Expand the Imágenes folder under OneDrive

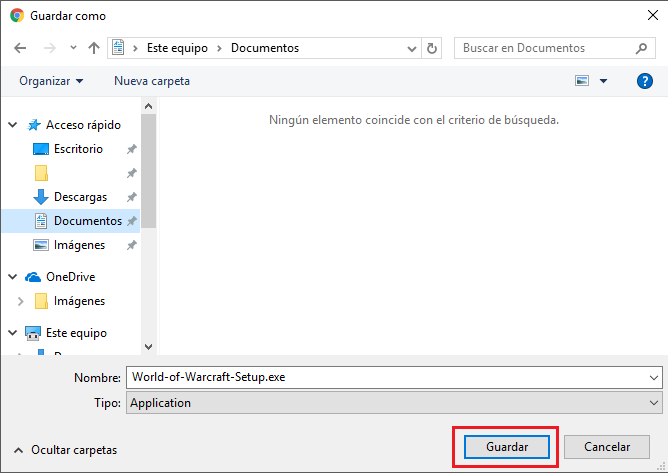pos(20,301)
